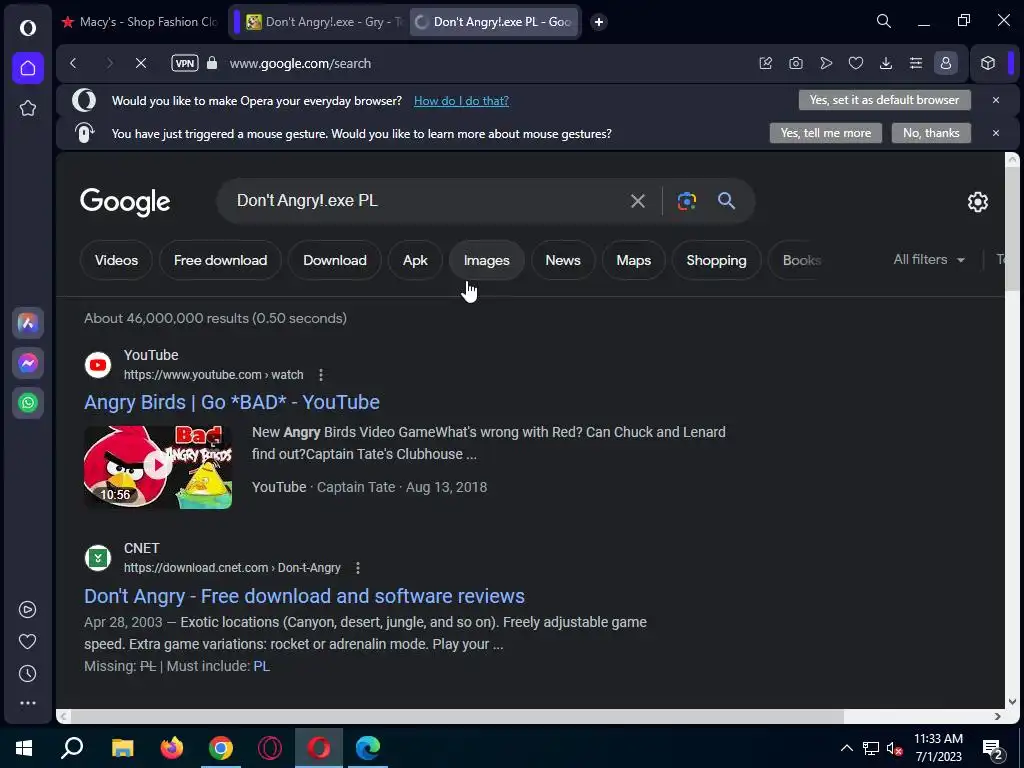Search by image with Google Lens
Image resolution: width=1024 pixels, height=768 pixels.
pos(686,201)
